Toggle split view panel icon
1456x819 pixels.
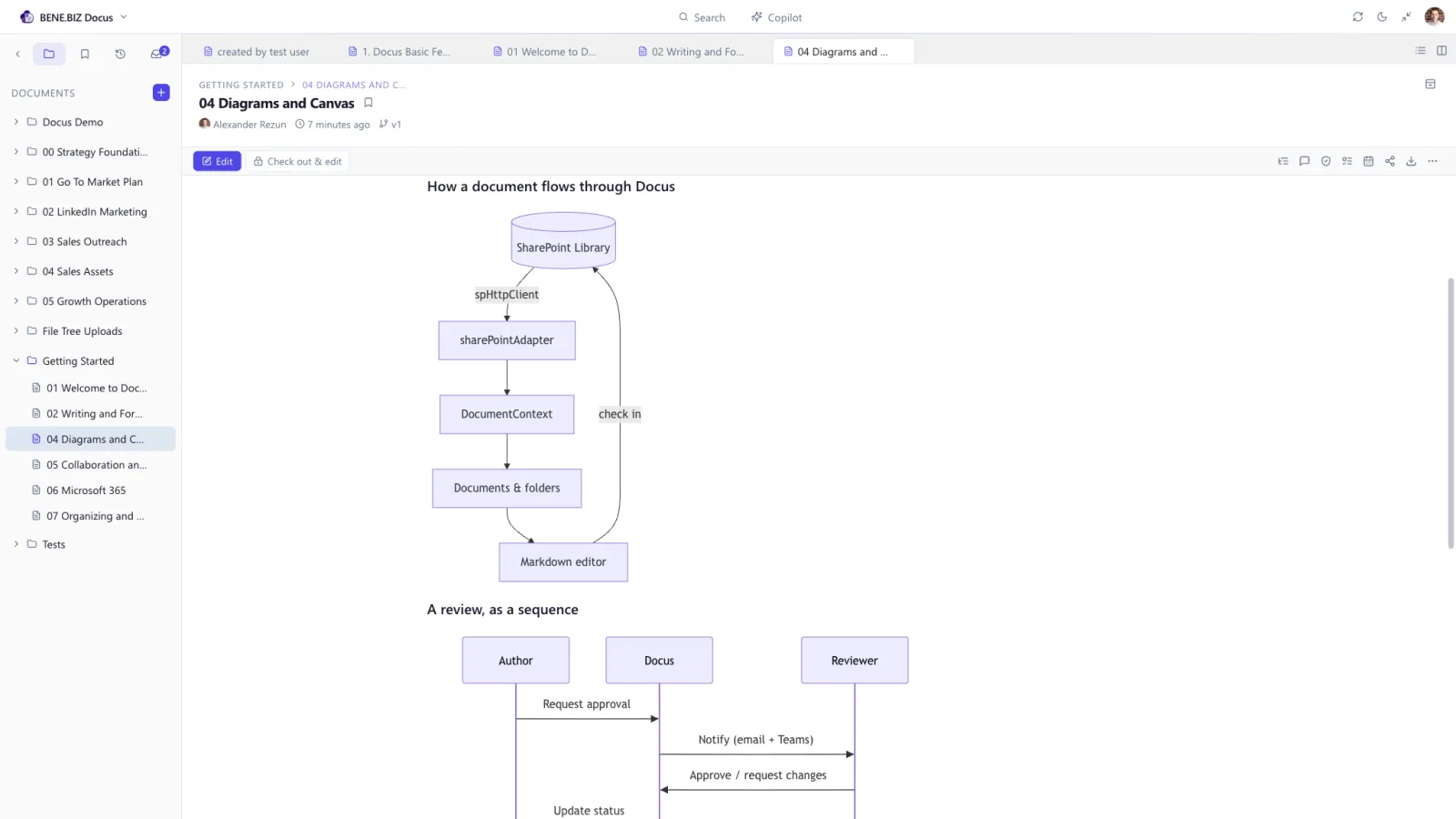click(1441, 51)
